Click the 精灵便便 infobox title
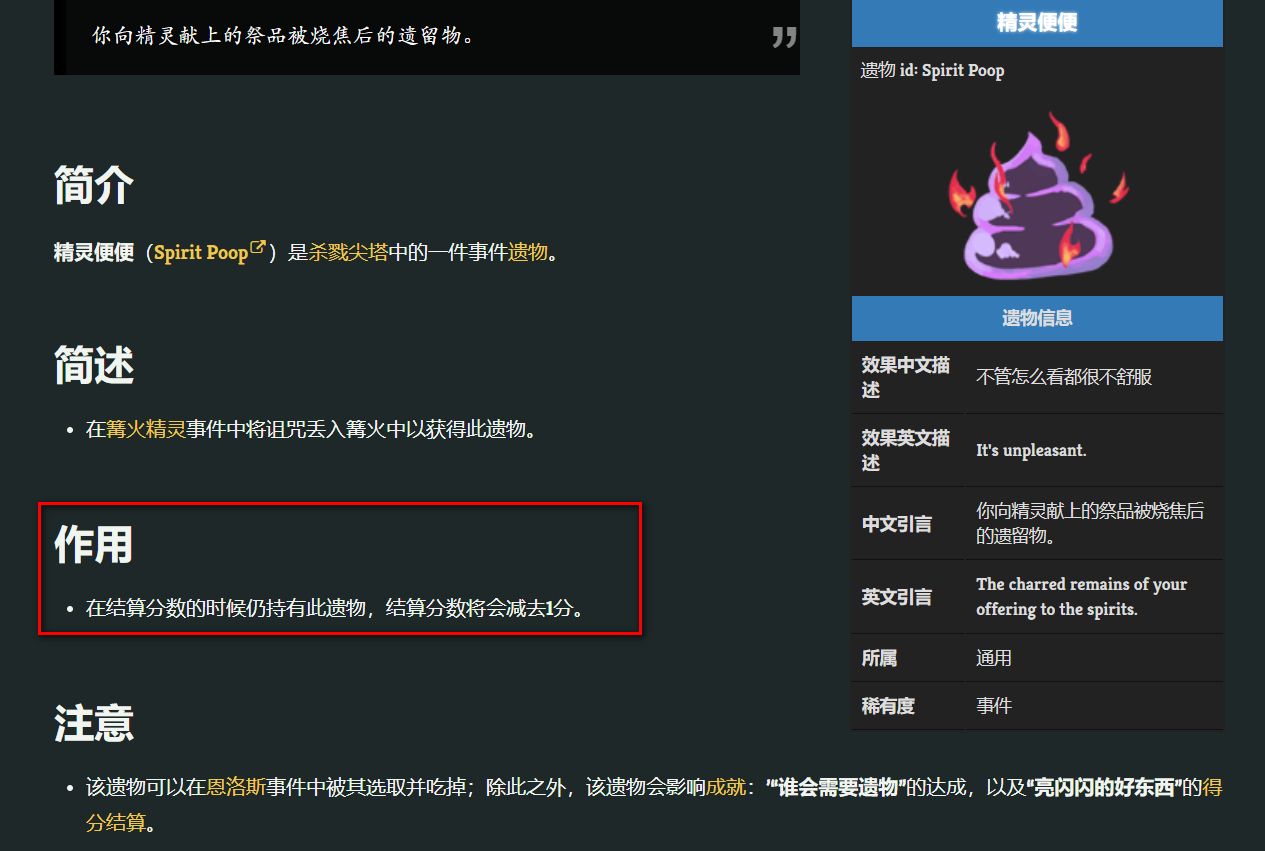1265x851 pixels. point(1037,23)
